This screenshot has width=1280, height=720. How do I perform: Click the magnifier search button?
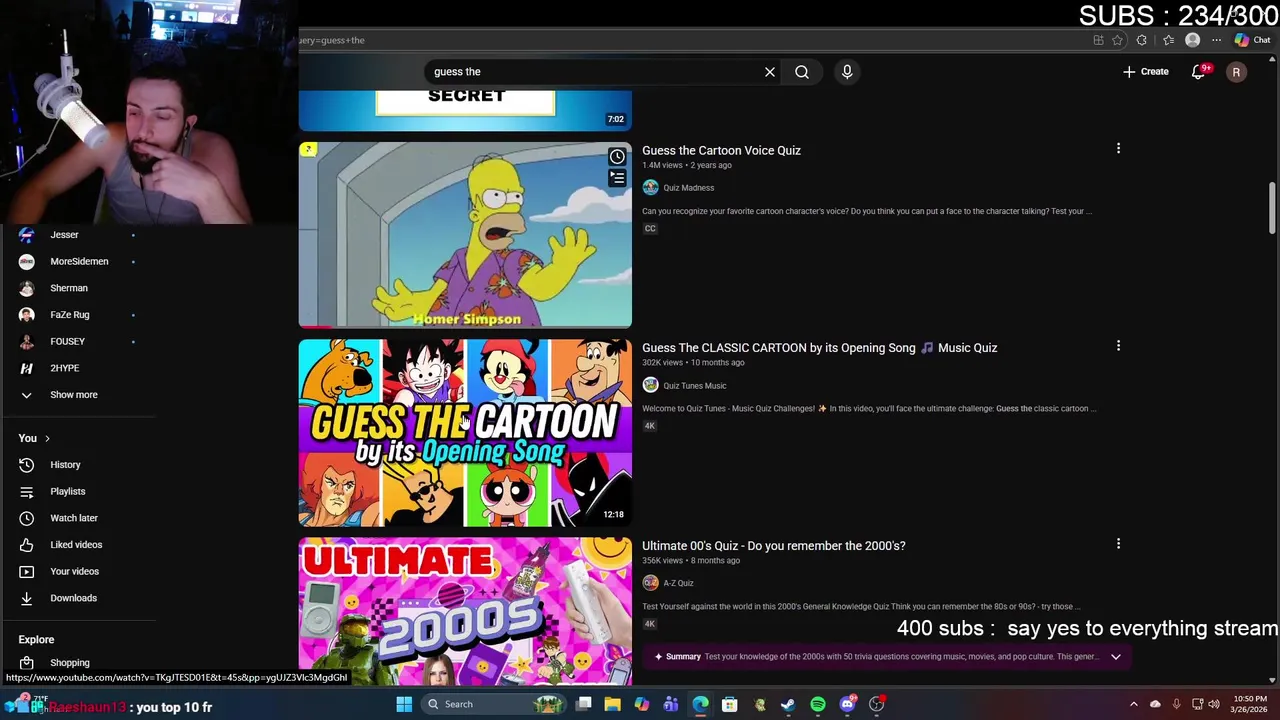[x=802, y=72]
